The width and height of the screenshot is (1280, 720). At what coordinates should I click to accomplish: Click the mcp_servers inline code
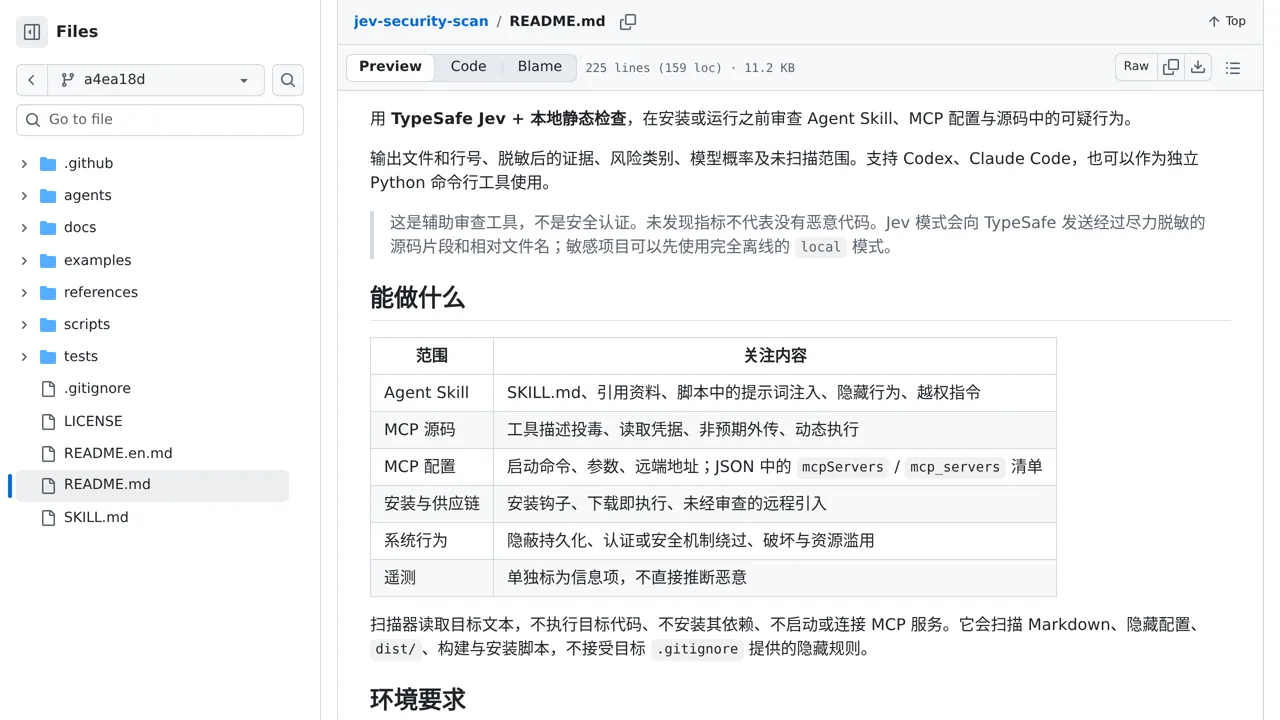[955, 467]
